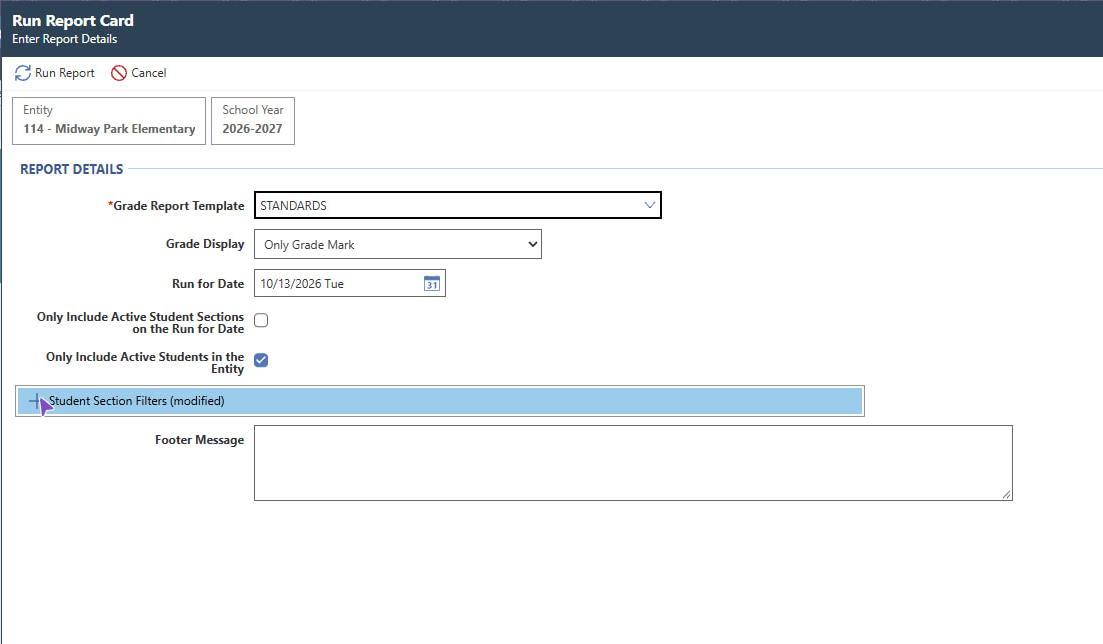This screenshot has width=1103, height=644.
Task: Click the School Year 2026-2027 box
Action: [x=253, y=121]
